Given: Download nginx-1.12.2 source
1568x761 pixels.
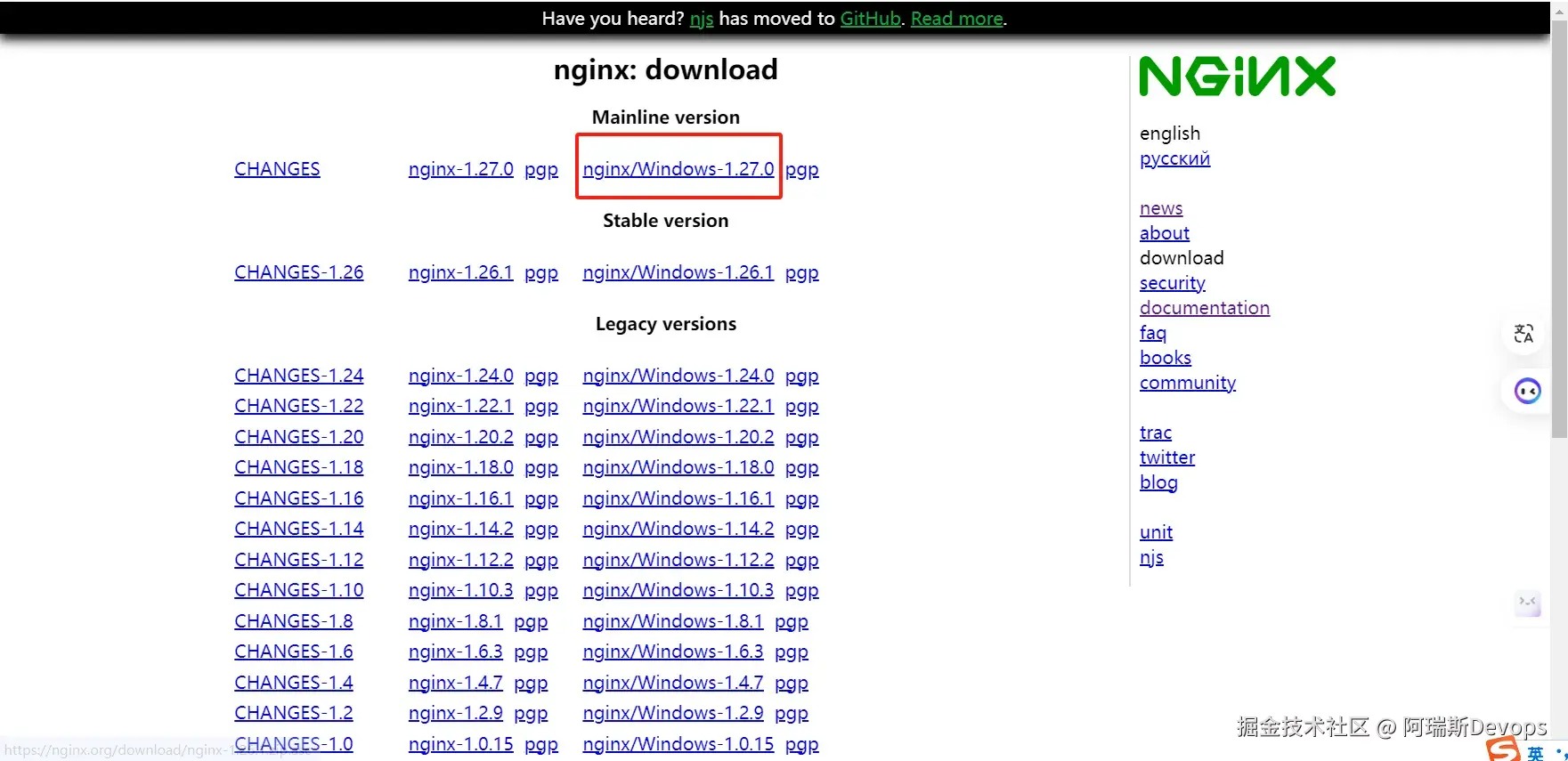Looking at the screenshot, I should [x=461, y=560].
